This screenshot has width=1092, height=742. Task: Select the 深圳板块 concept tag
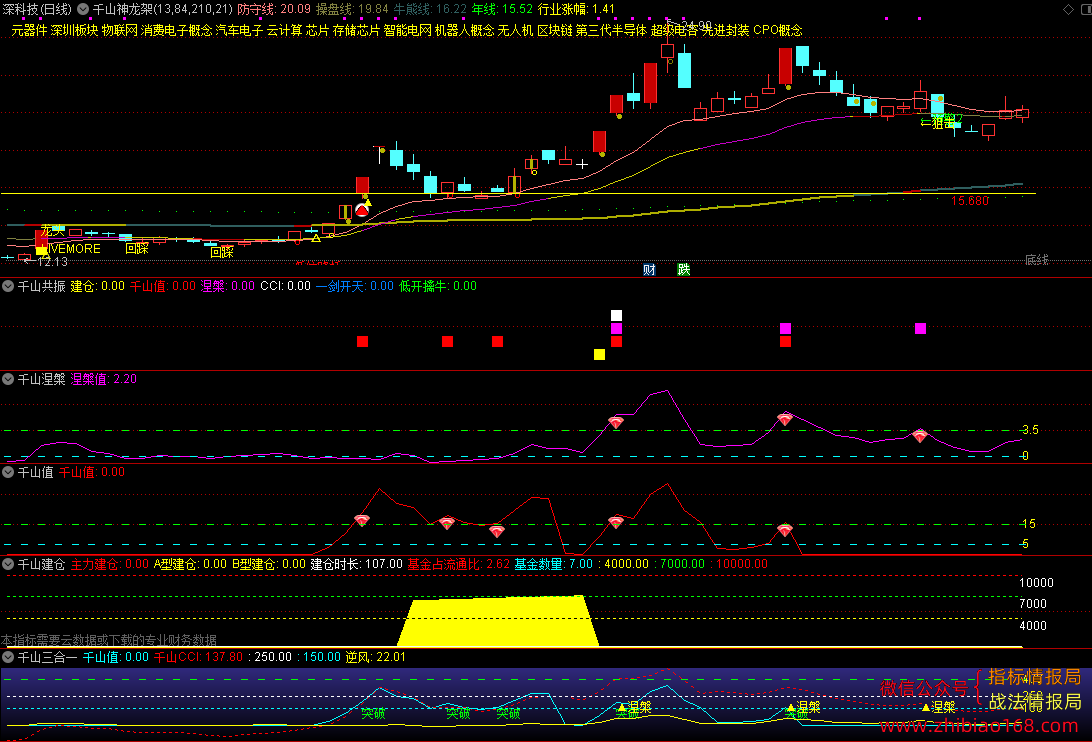click(74, 31)
